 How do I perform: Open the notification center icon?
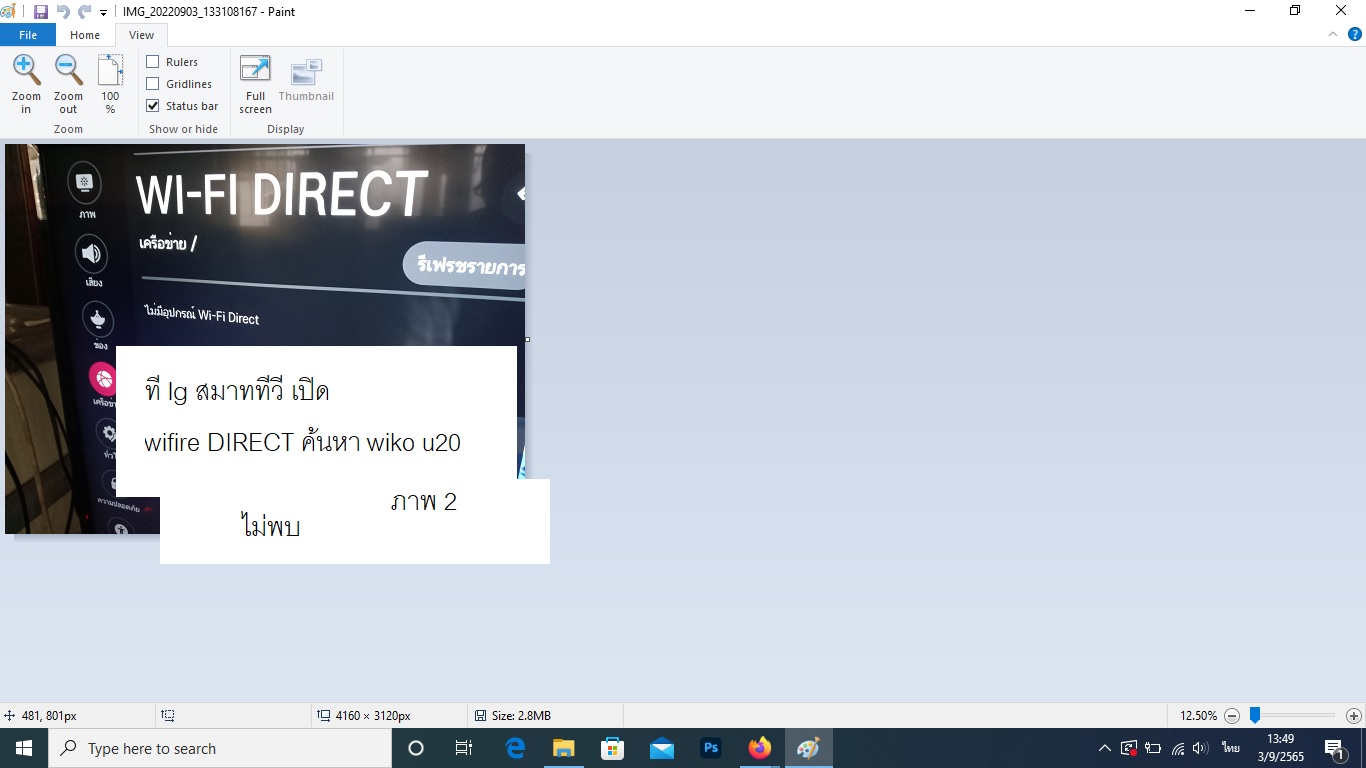(x=1334, y=748)
